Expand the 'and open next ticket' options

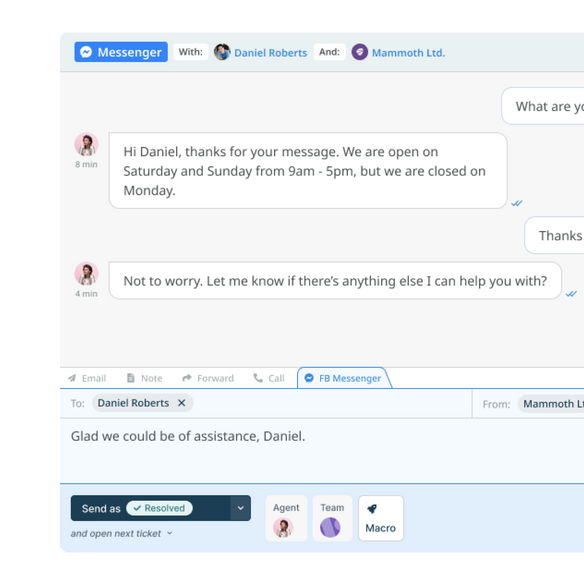(122, 533)
